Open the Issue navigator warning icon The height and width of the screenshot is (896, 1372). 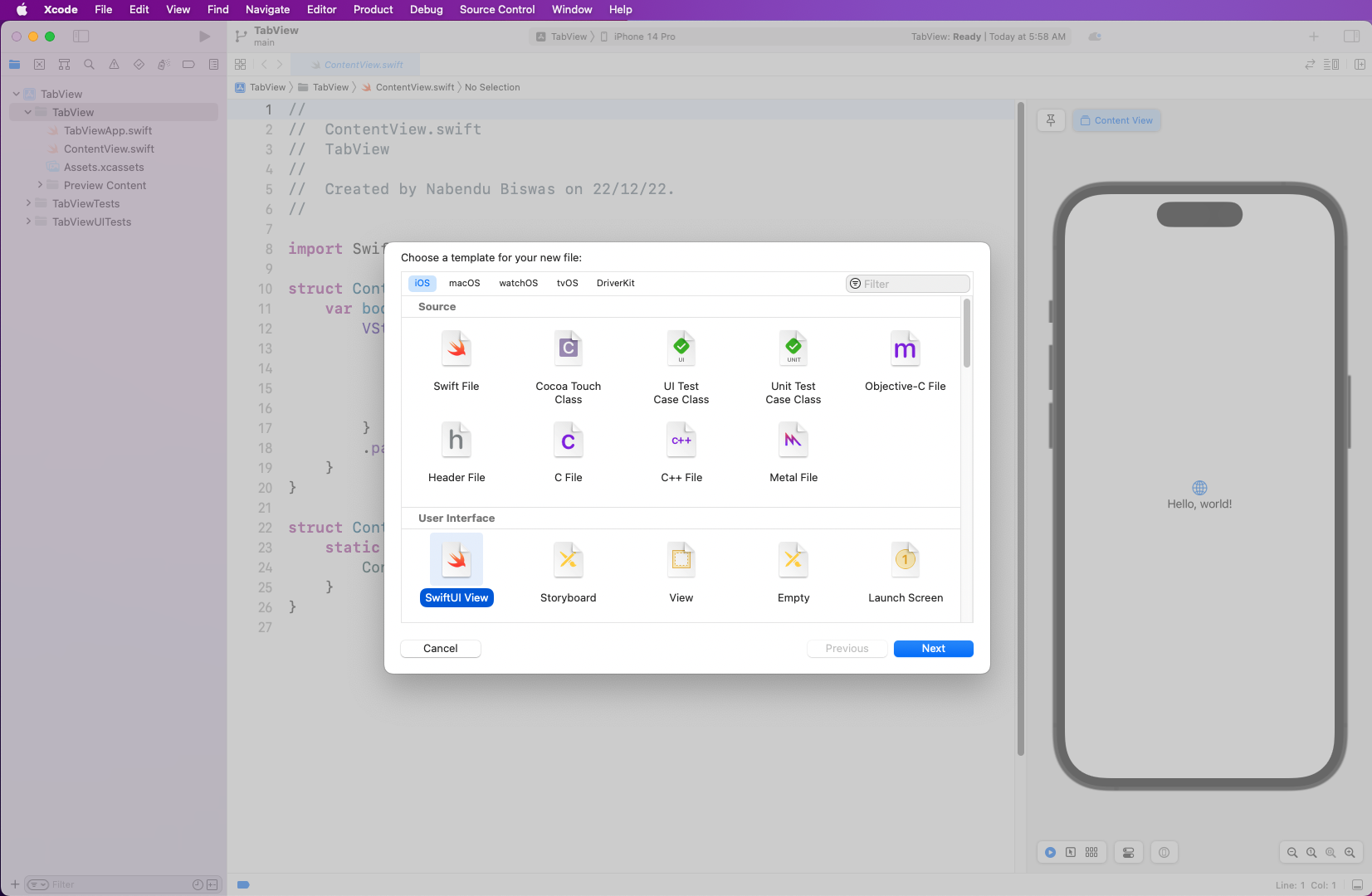pyautogui.click(x=114, y=65)
